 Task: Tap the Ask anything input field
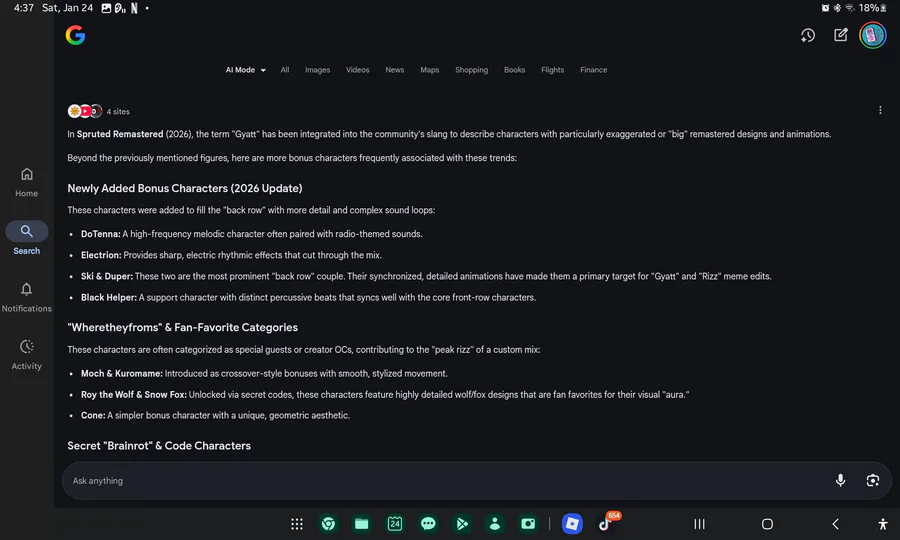[x=440, y=481]
